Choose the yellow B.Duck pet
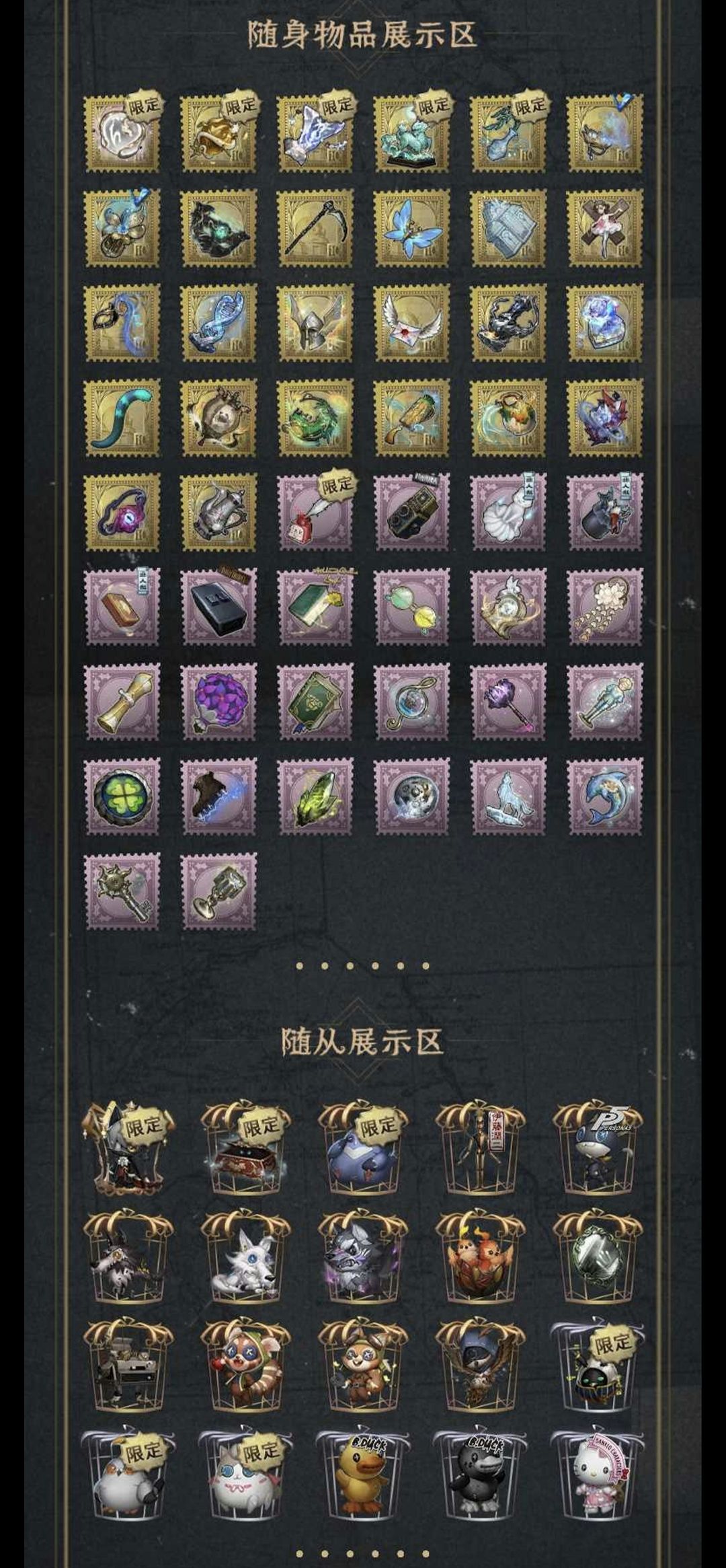726x1568 pixels. click(362, 1477)
